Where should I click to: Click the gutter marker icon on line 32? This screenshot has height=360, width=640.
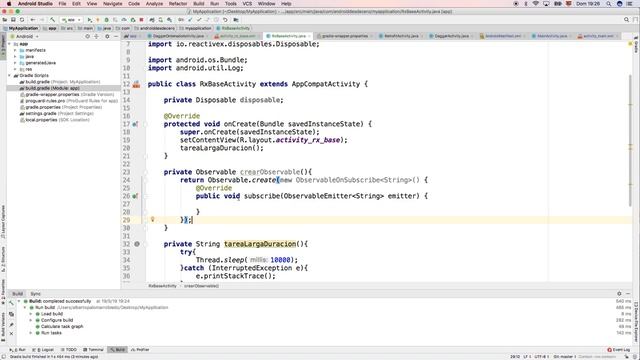coord(137,244)
